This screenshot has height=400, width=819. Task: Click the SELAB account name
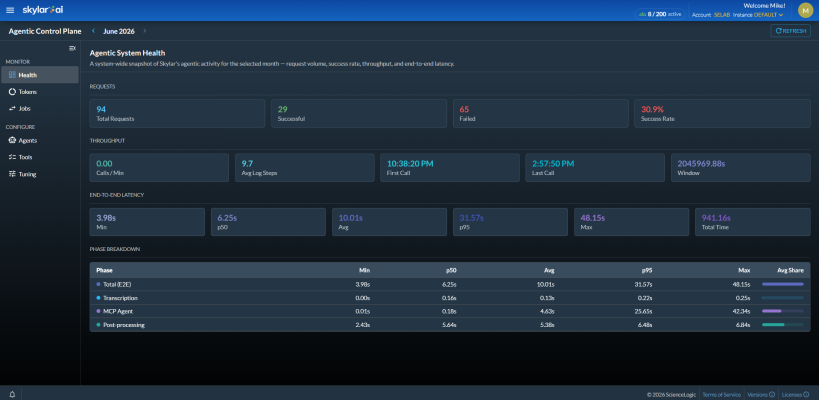[722, 15]
